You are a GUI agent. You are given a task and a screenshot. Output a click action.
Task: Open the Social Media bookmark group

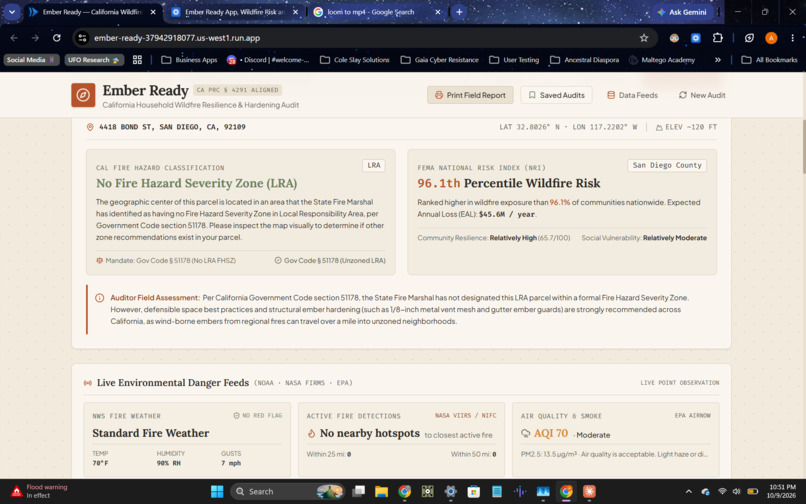pyautogui.click(x=31, y=60)
